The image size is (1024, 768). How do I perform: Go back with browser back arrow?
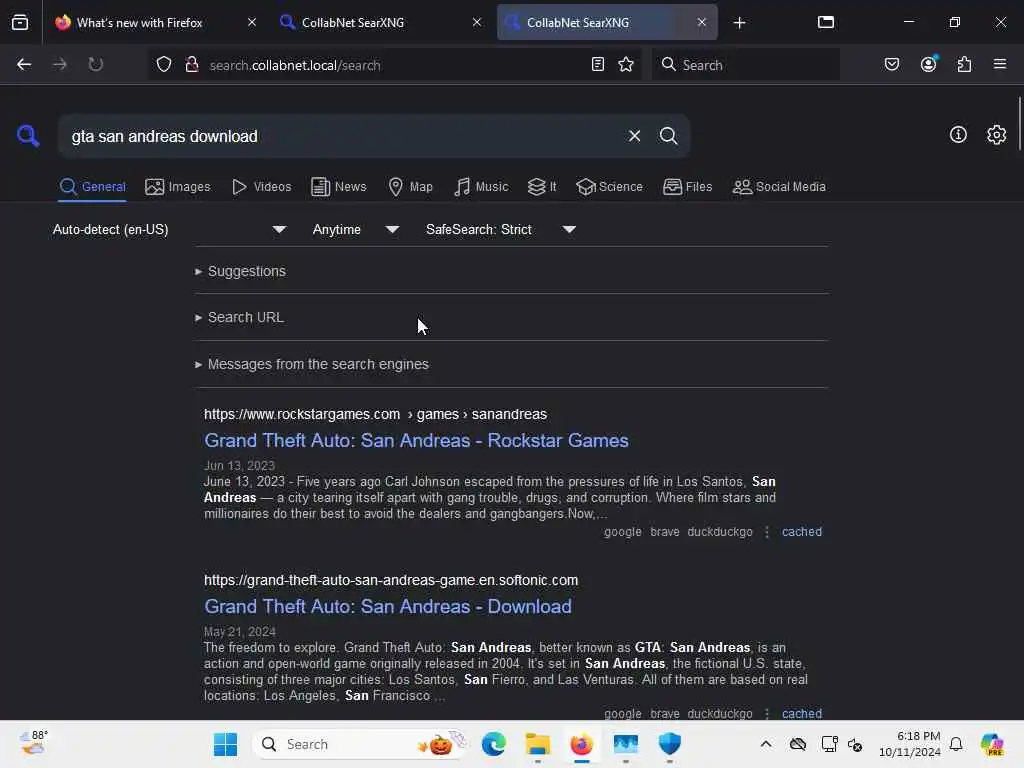tap(24, 64)
